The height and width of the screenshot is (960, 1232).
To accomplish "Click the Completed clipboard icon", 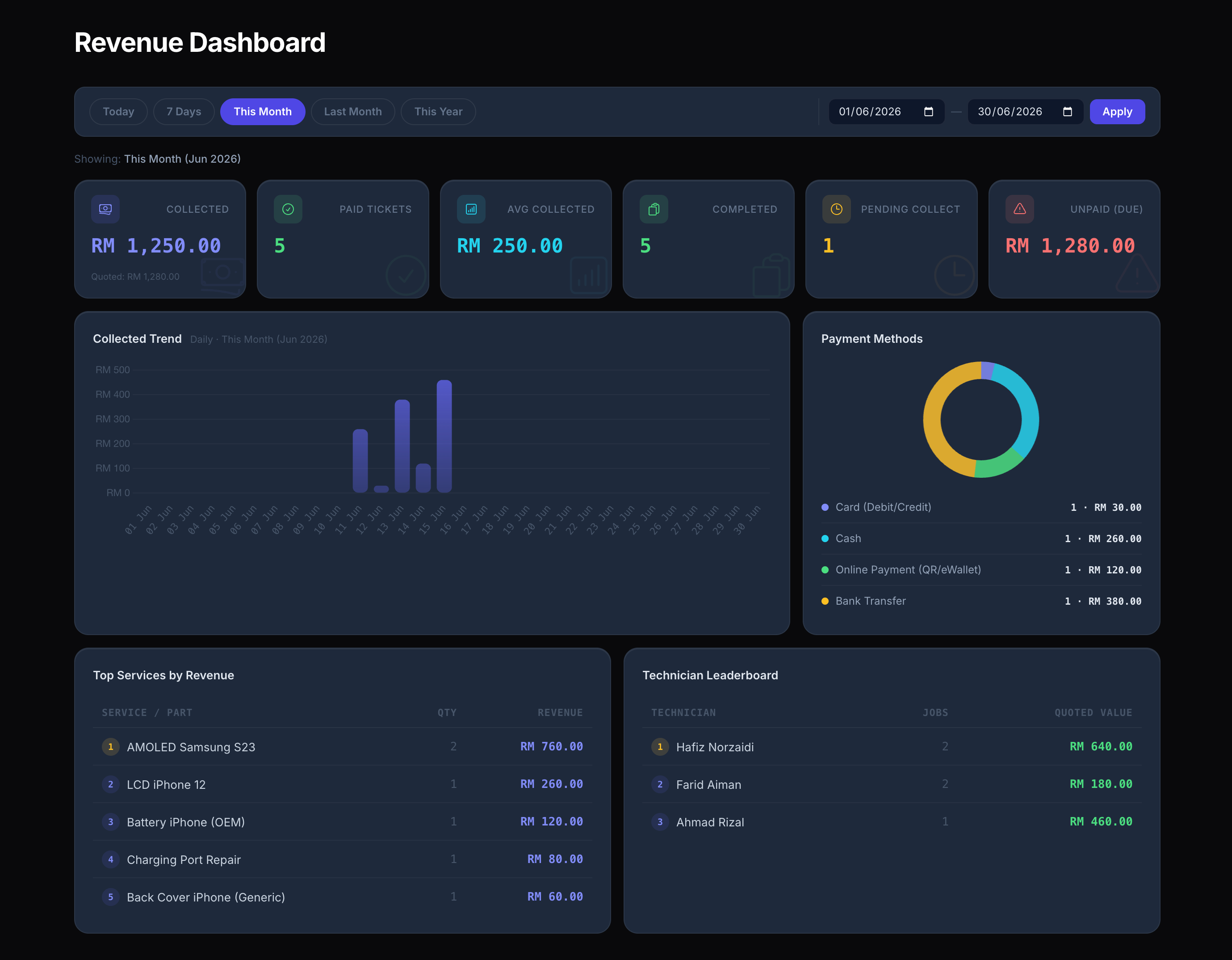I will [x=654, y=209].
